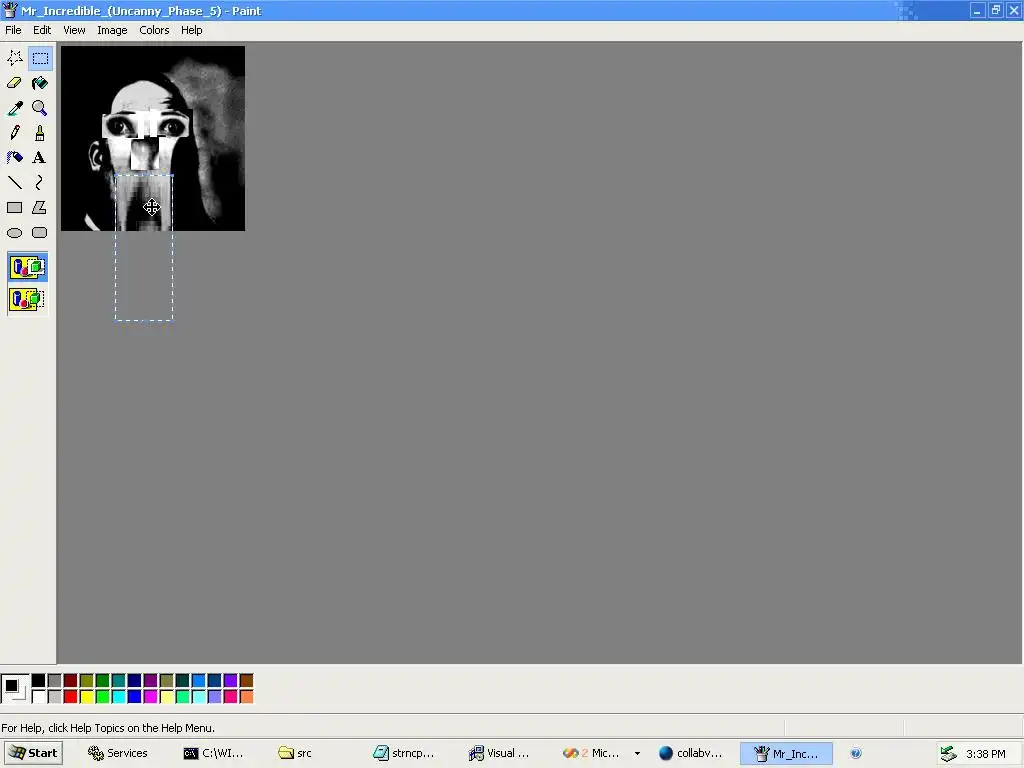Image resolution: width=1024 pixels, height=768 pixels.
Task: Click the Paint icon in the title bar
Action: pyautogui.click(x=10, y=10)
